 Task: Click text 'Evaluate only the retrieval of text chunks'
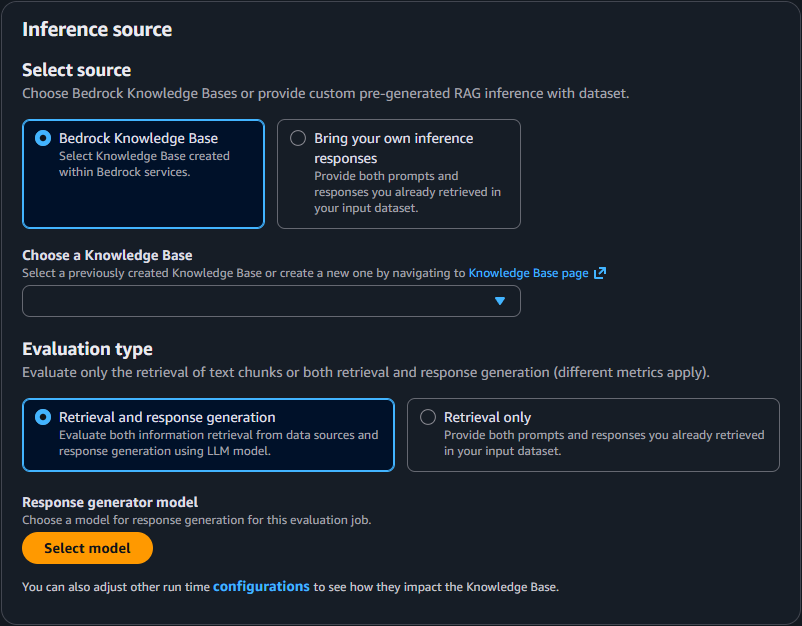pos(152,372)
